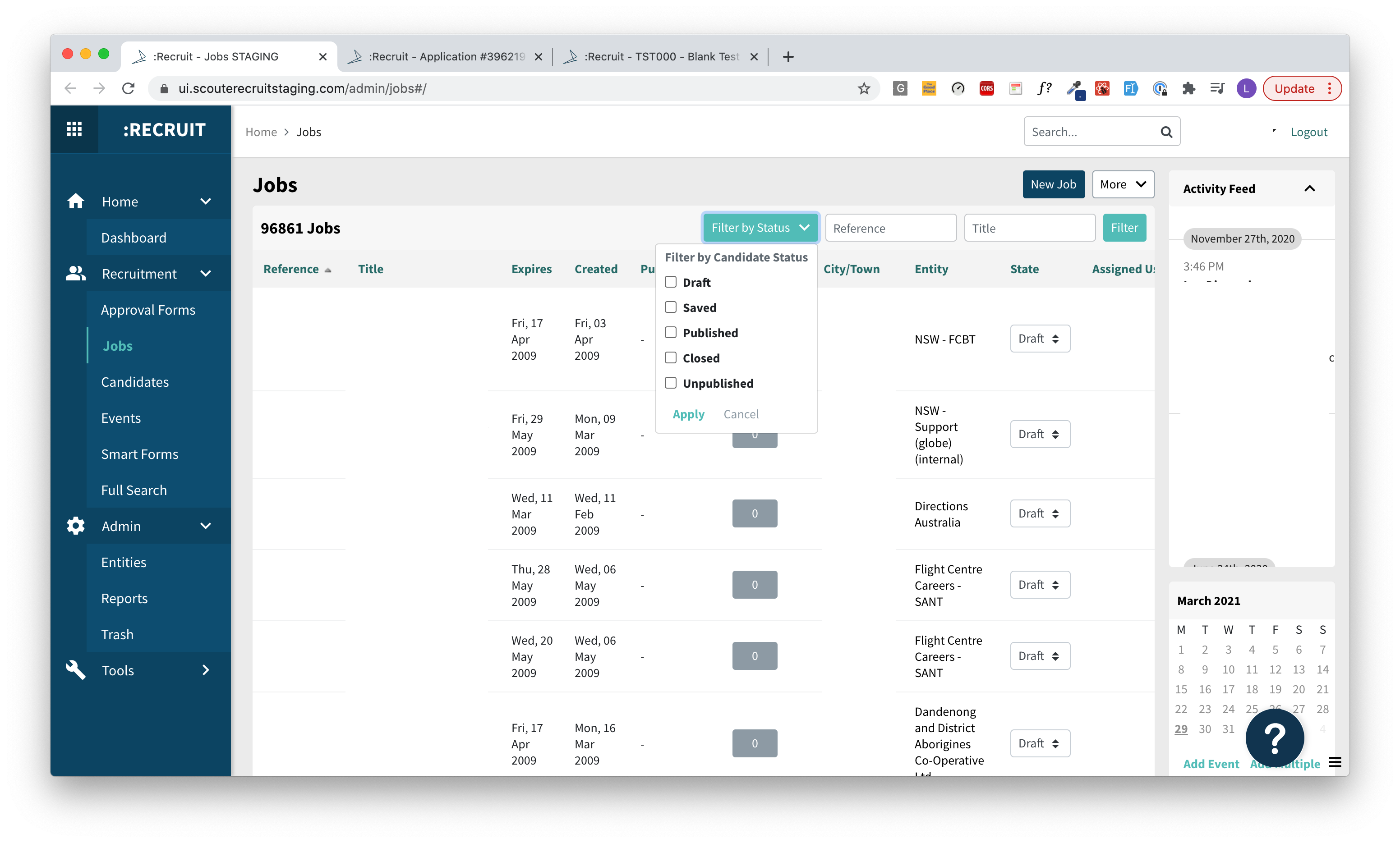Image resolution: width=1400 pixels, height=843 pixels.
Task: Bookmark page with the star icon
Action: 864,89
